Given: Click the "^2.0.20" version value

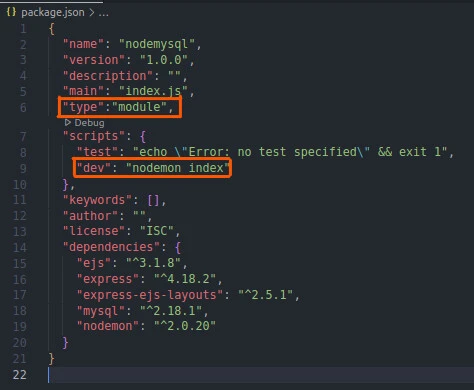Looking at the screenshot, I should click(185, 326).
